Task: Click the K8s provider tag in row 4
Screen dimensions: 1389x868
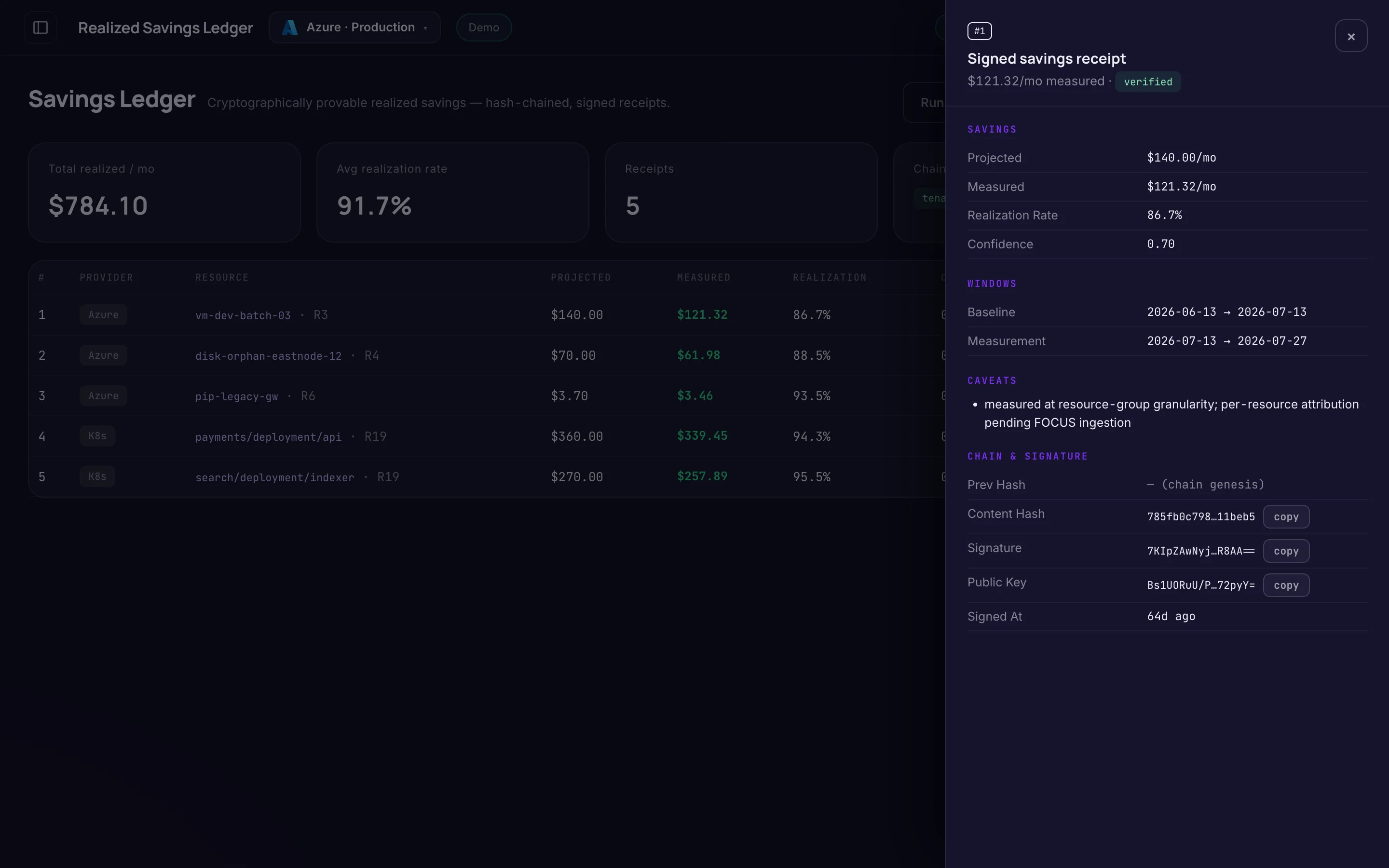Action: tap(97, 436)
